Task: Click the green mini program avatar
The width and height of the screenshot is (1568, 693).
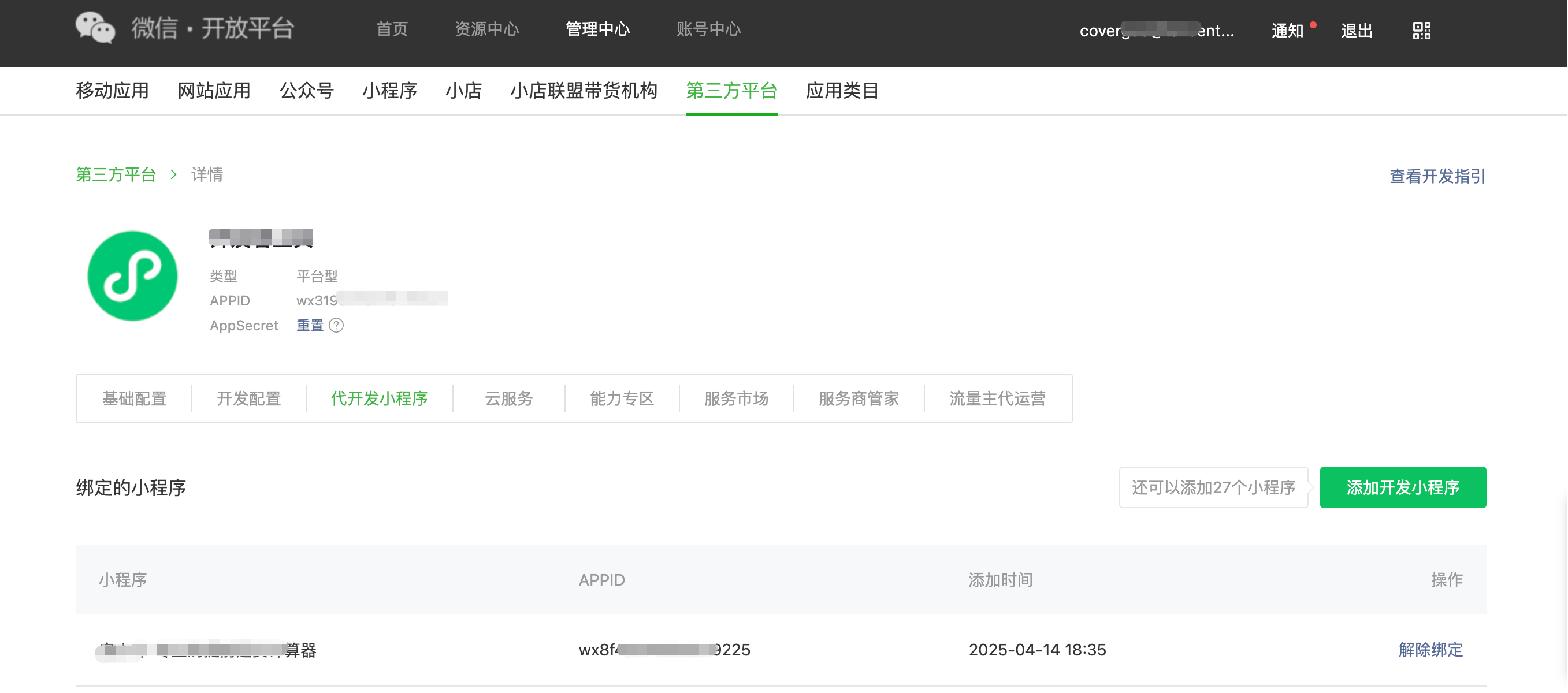Action: pos(132,275)
